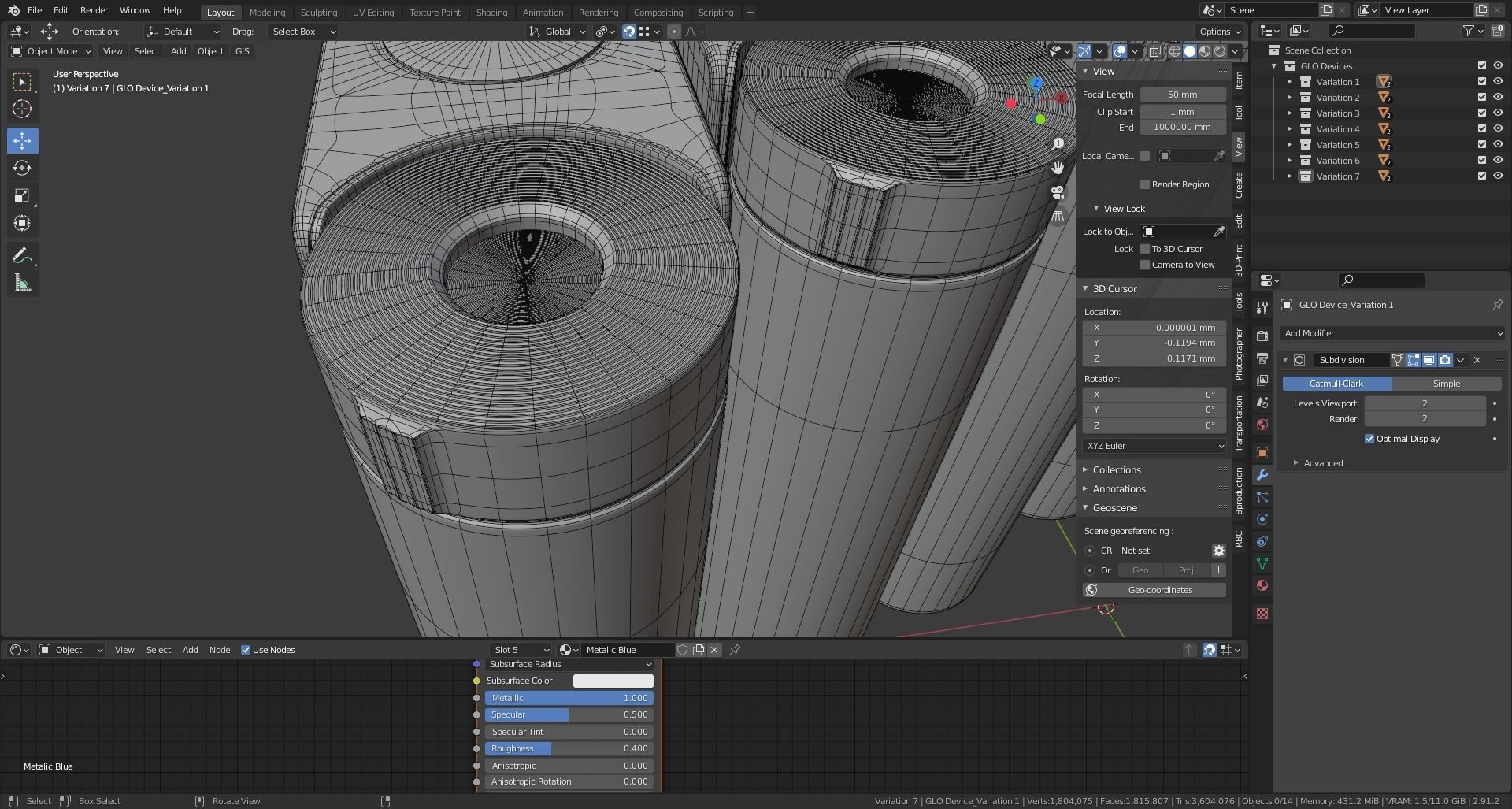The image size is (1512, 809).
Task: Activate the Move tool
Action: coord(22,140)
